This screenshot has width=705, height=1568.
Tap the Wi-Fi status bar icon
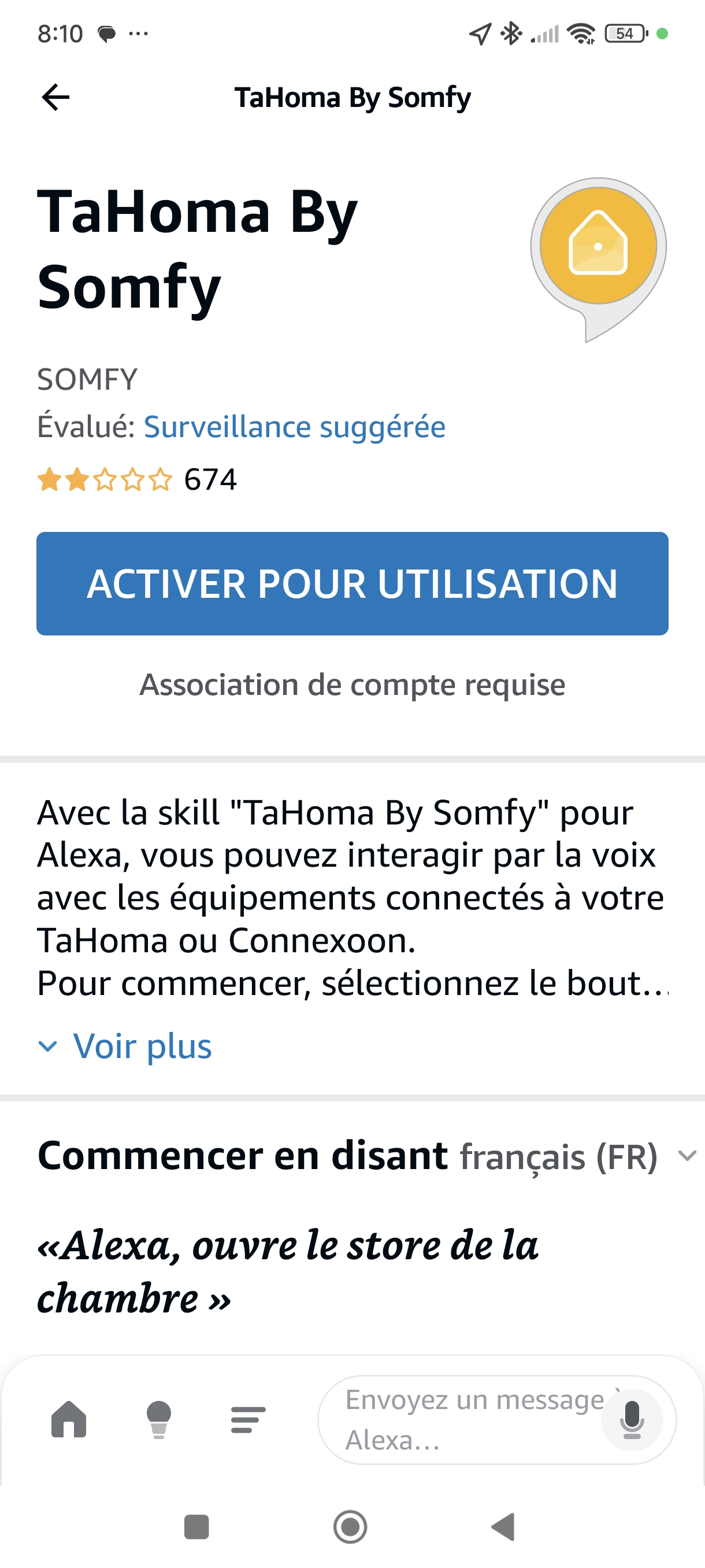(x=581, y=34)
